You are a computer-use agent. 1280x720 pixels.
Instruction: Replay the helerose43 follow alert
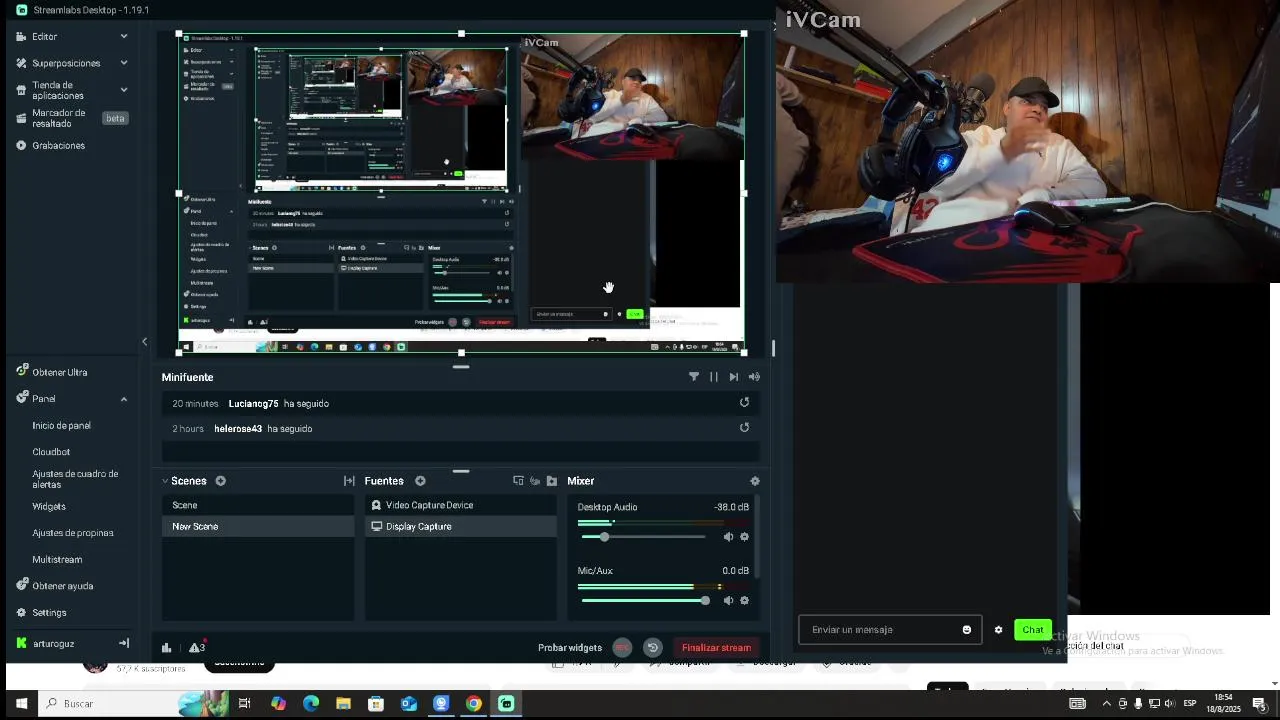coord(744,428)
